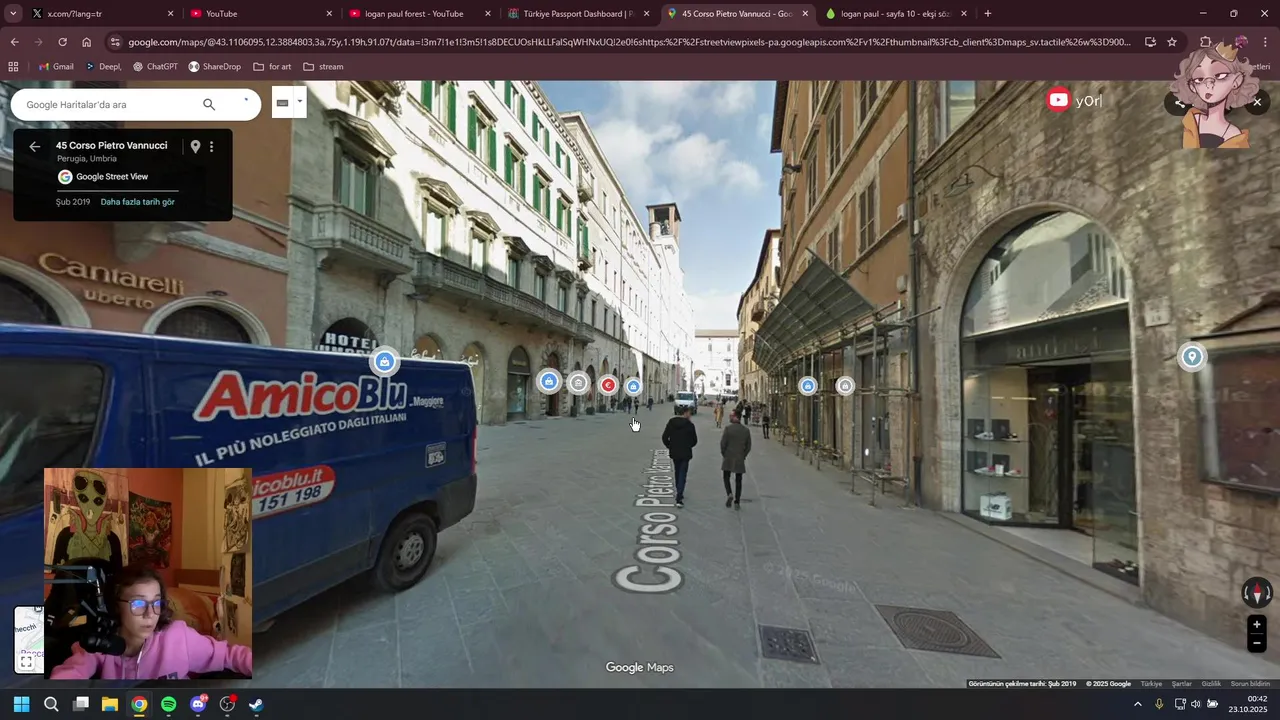Click the microphone icon in system tray
The width and height of the screenshot is (1280, 720).
pos(1159,704)
